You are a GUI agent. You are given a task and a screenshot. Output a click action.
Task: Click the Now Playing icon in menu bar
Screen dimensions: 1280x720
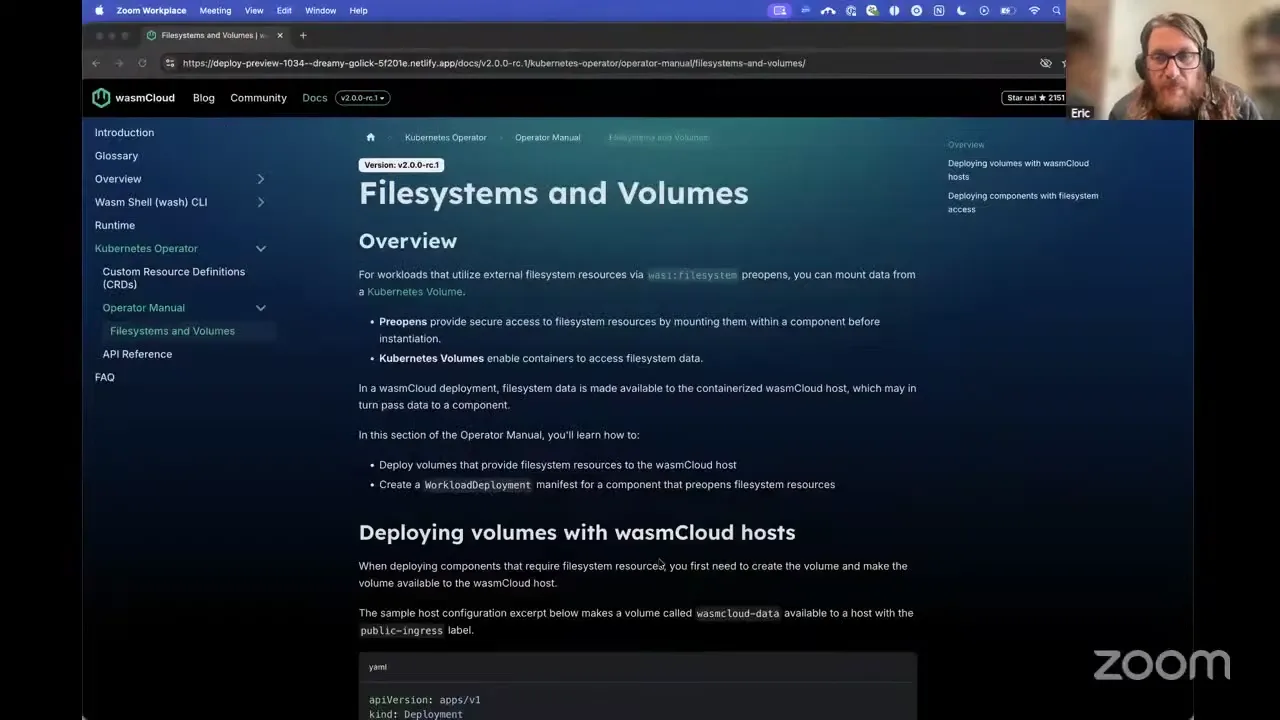tap(984, 10)
